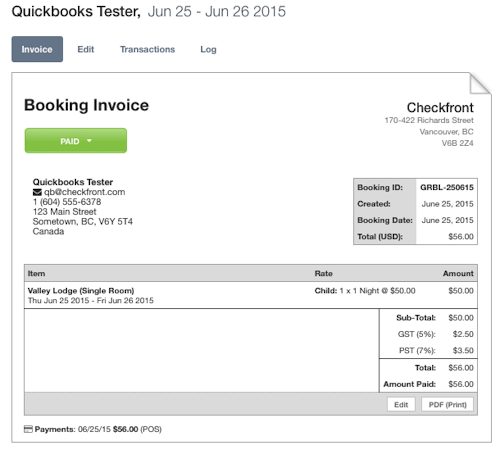
Task: Open the Transactions tab
Action: point(147,49)
